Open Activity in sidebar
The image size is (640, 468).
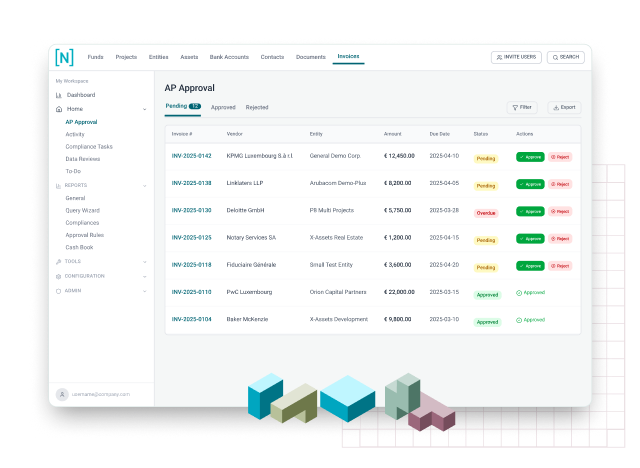(75, 134)
